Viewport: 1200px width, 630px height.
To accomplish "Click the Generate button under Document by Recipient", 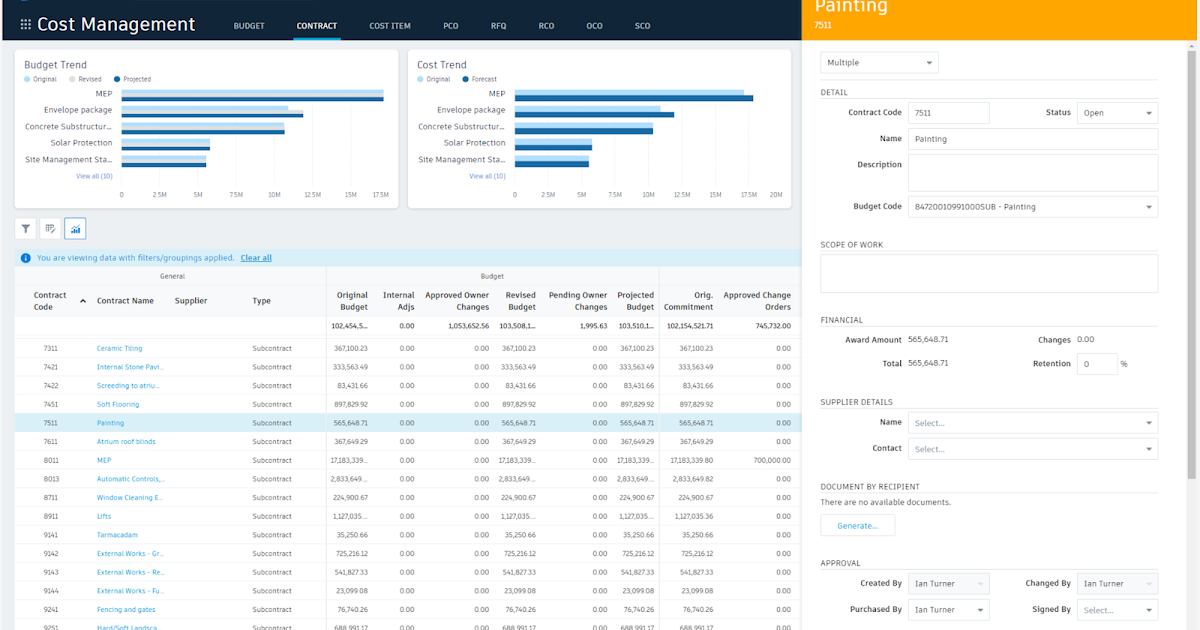I will 857,524.
